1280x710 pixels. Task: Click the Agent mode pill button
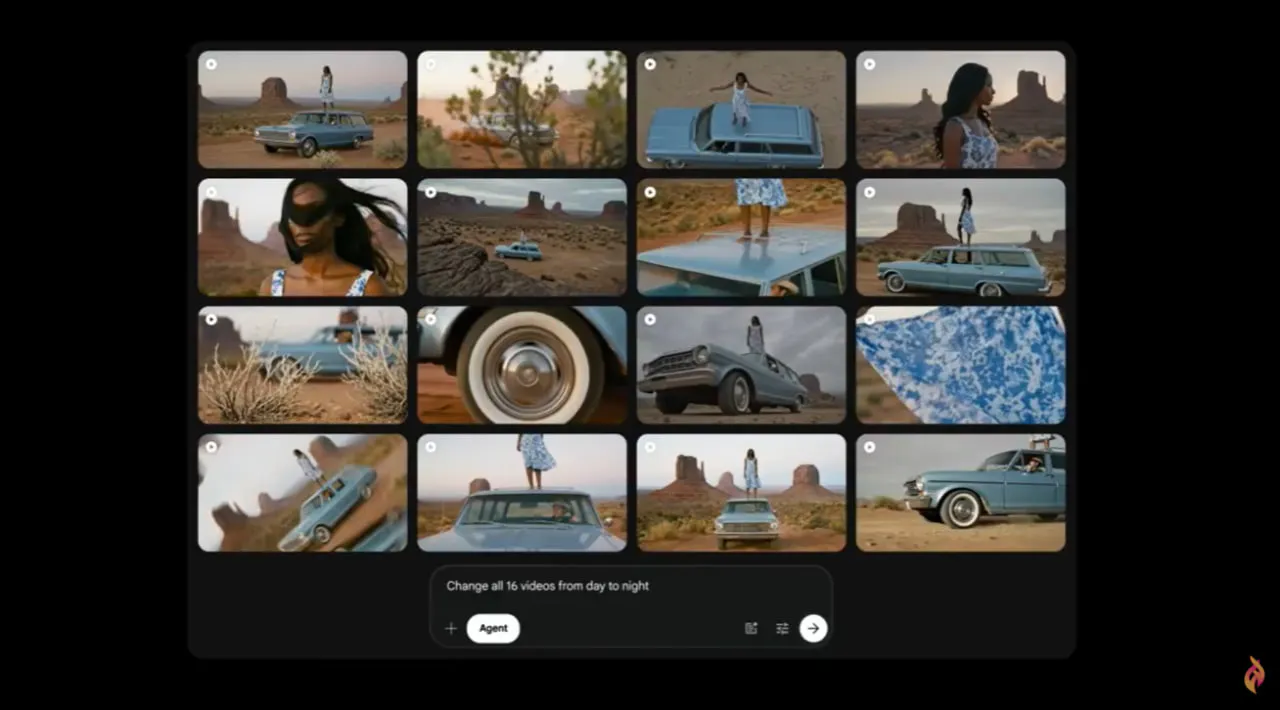(493, 628)
